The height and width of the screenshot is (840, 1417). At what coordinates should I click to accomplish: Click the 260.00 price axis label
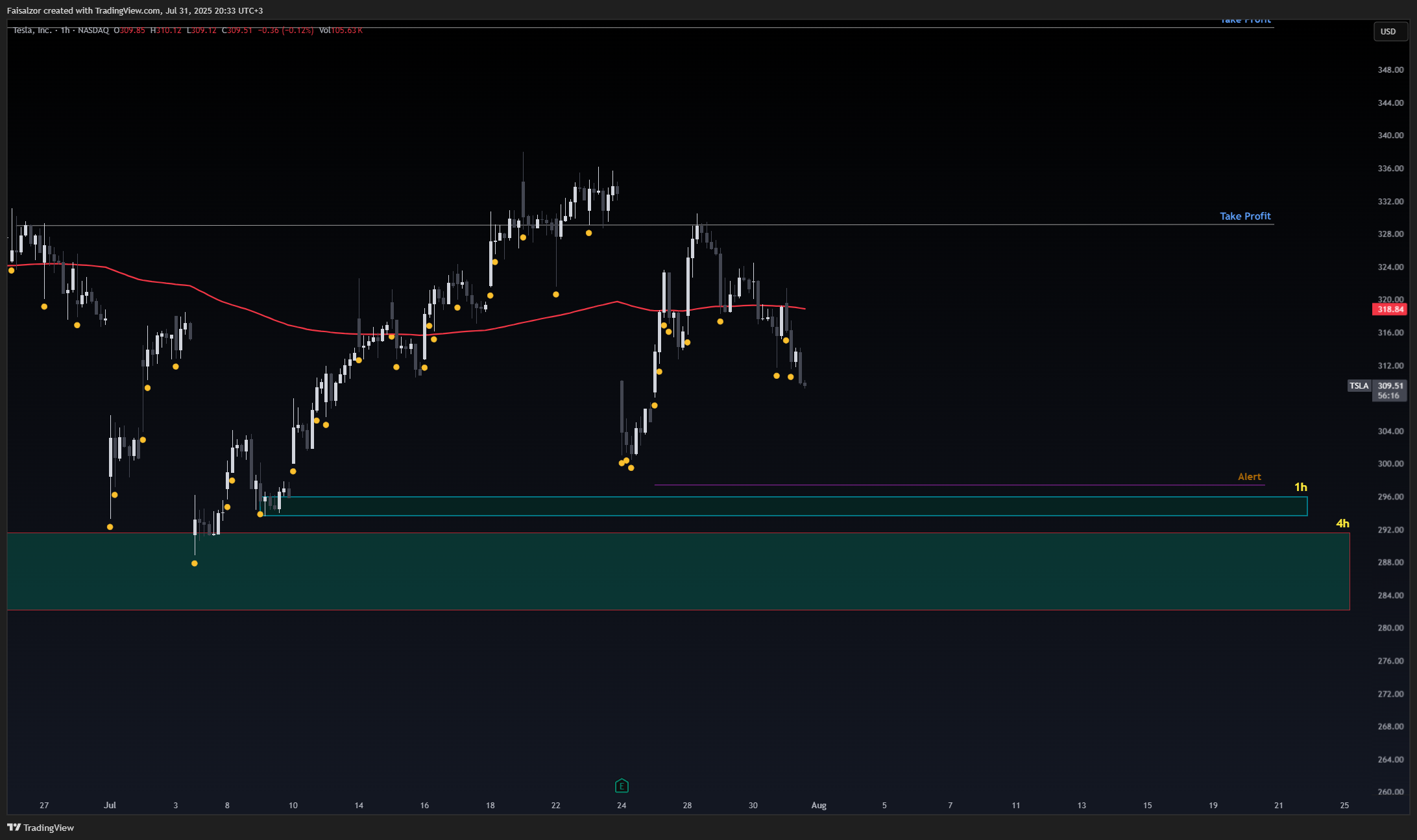1390,792
